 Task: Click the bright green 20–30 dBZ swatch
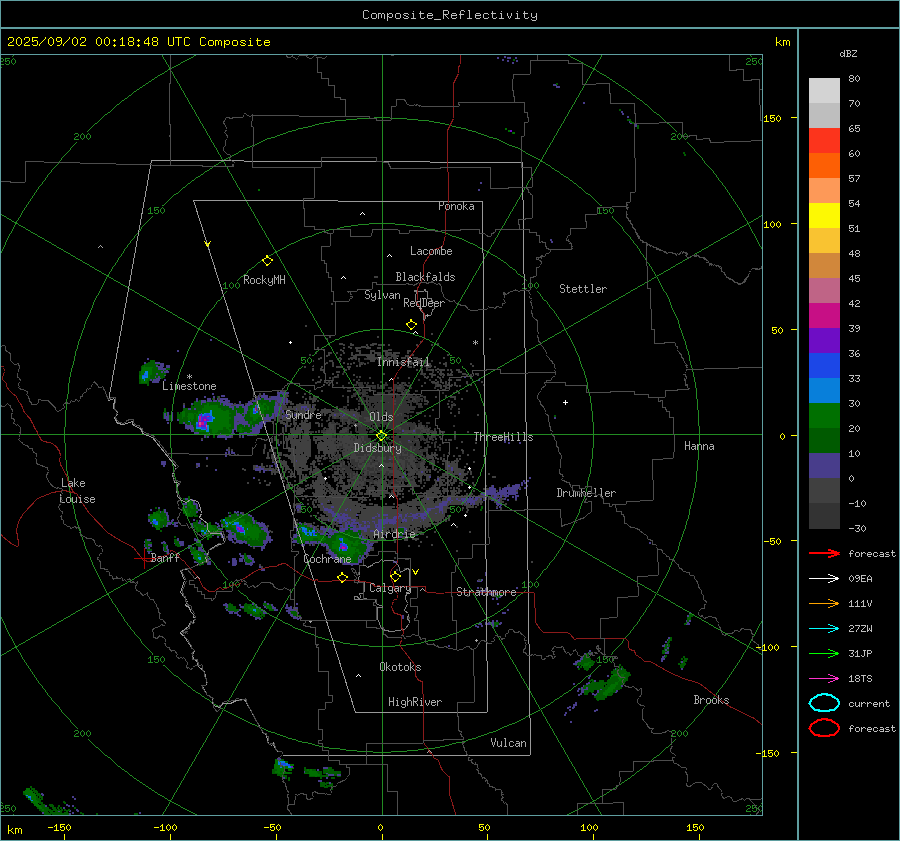click(824, 416)
